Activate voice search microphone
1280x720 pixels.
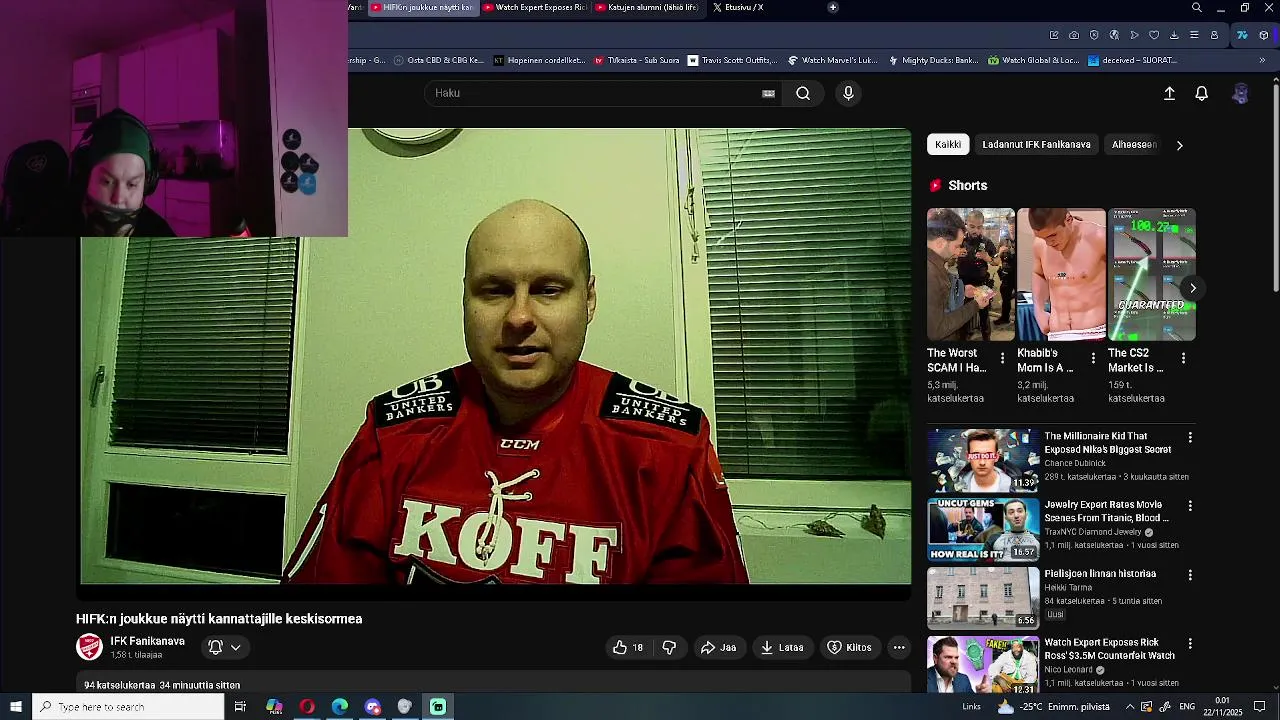848,93
